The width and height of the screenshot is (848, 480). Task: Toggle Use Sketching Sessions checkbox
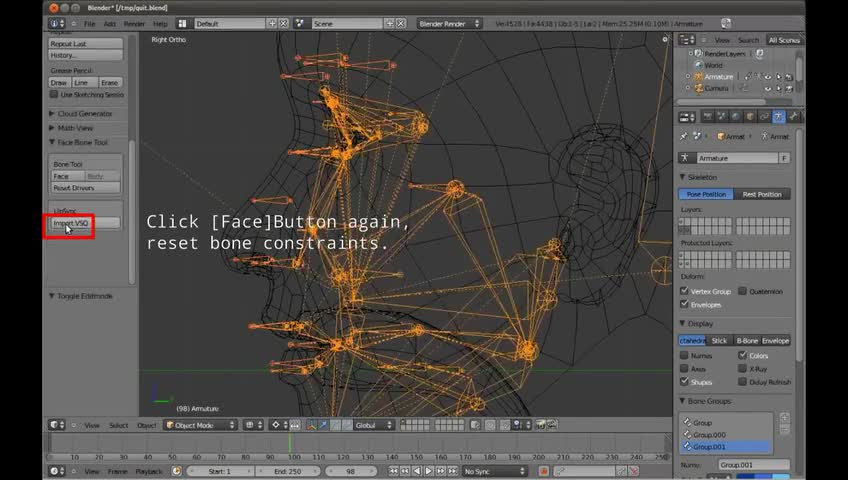(x=54, y=95)
